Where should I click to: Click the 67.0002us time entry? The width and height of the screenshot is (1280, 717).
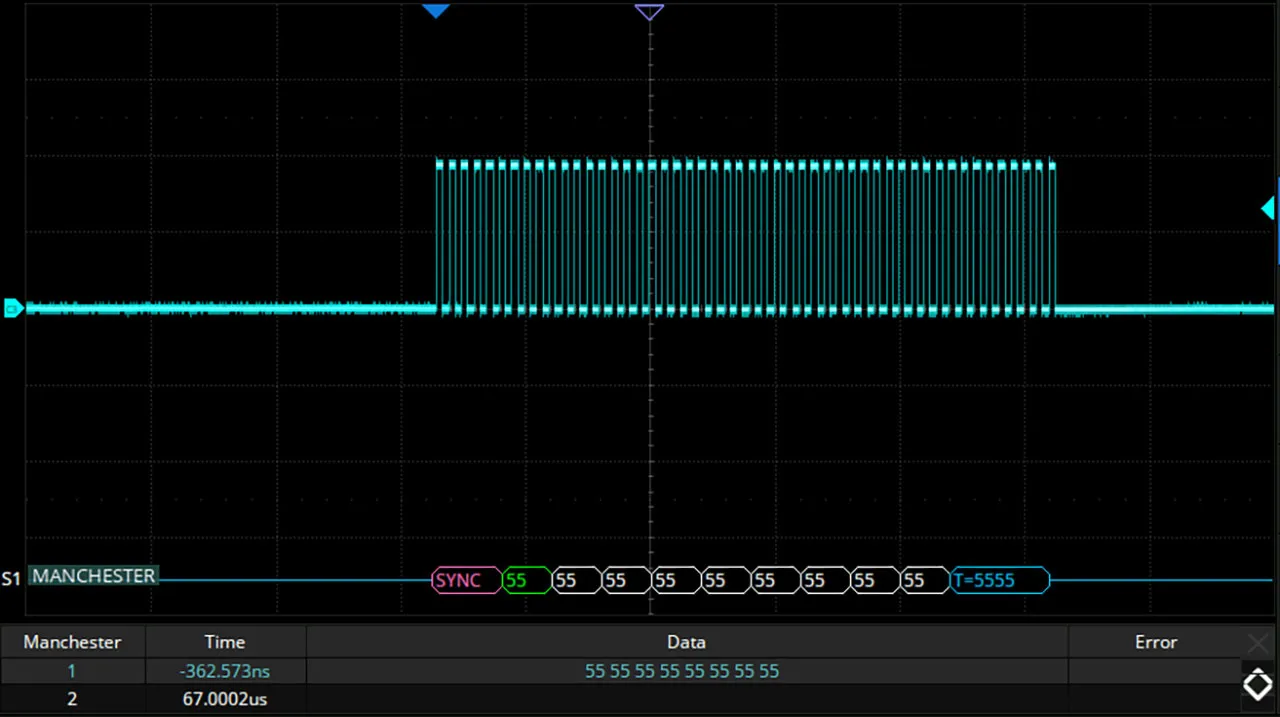click(225, 699)
